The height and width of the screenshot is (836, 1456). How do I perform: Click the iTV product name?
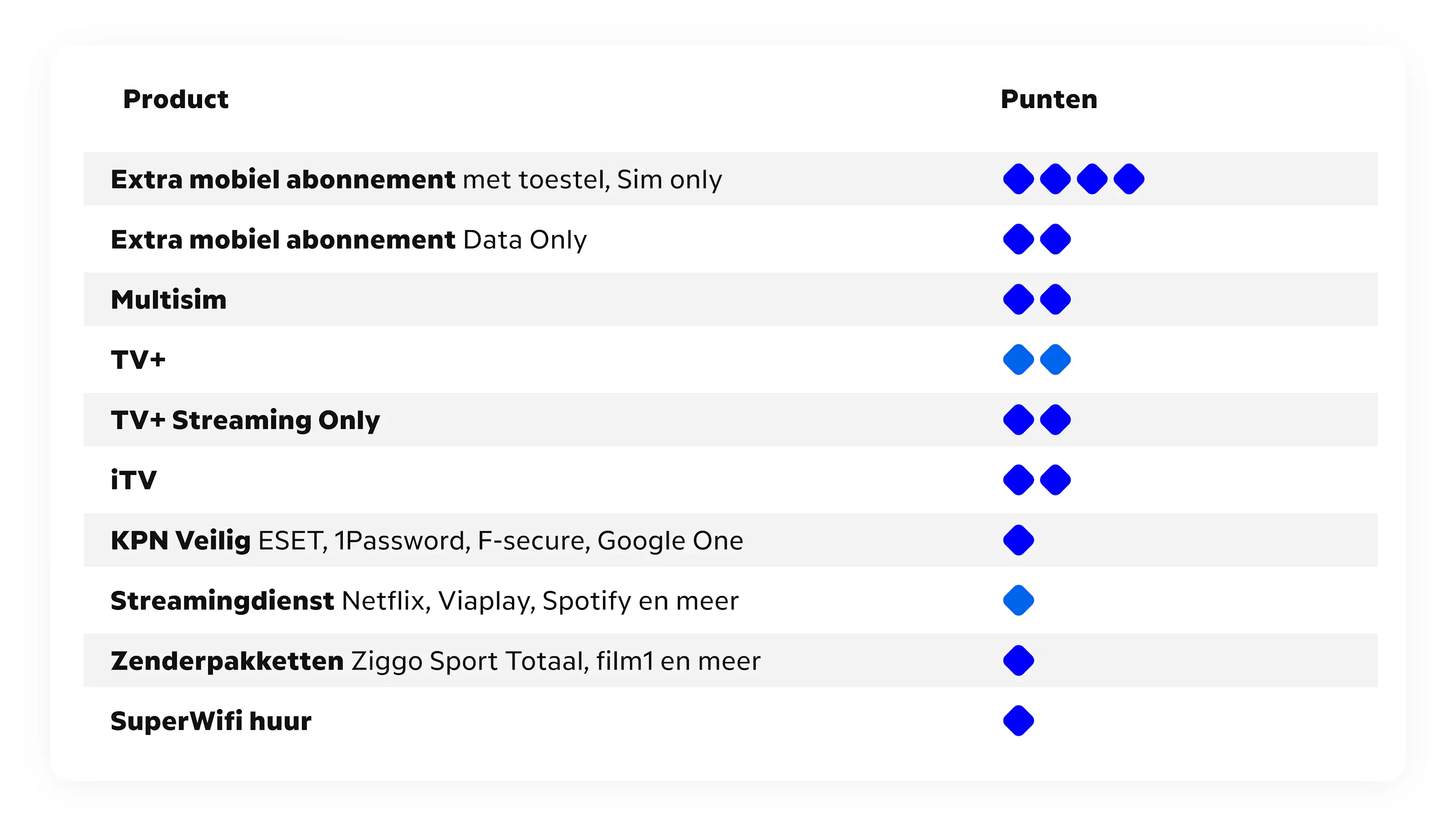tap(133, 480)
